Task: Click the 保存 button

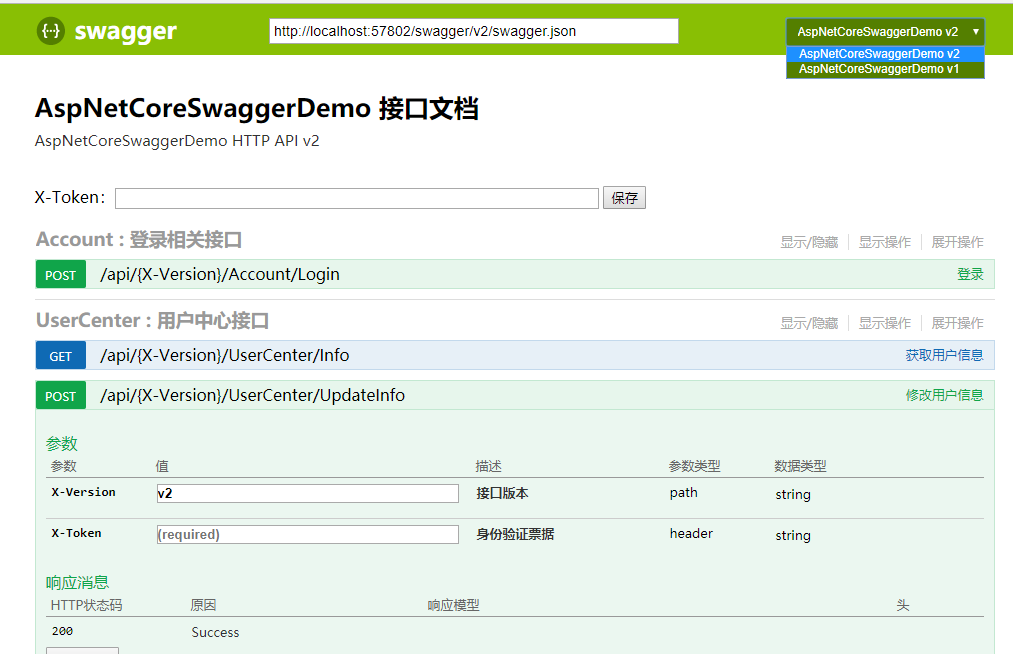Action: [x=624, y=198]
